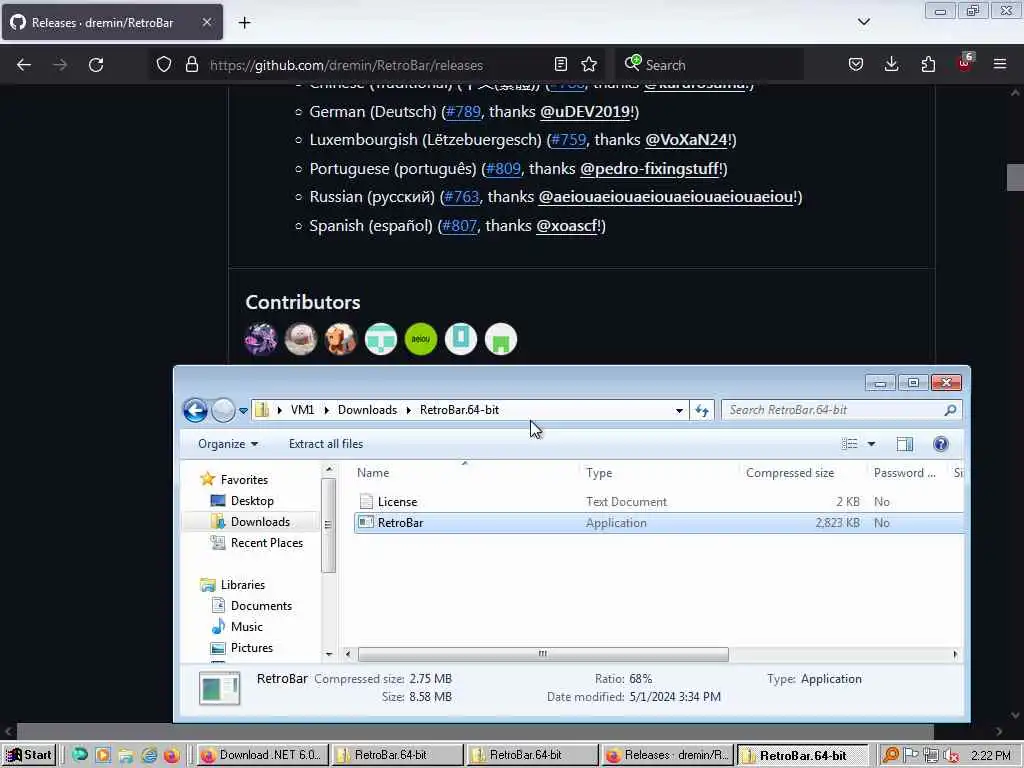Click Downloads in the breadcrumb path
Viewport: 1024px width, 768px height.
(367, 409)
